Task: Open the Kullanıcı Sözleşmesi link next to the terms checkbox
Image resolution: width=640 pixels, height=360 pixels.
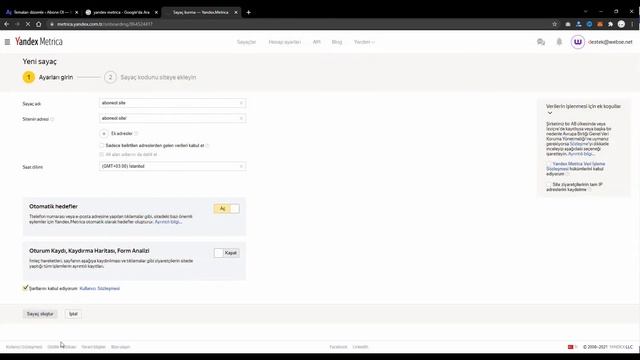Action: pyautogui.click(x=100, y=289)
